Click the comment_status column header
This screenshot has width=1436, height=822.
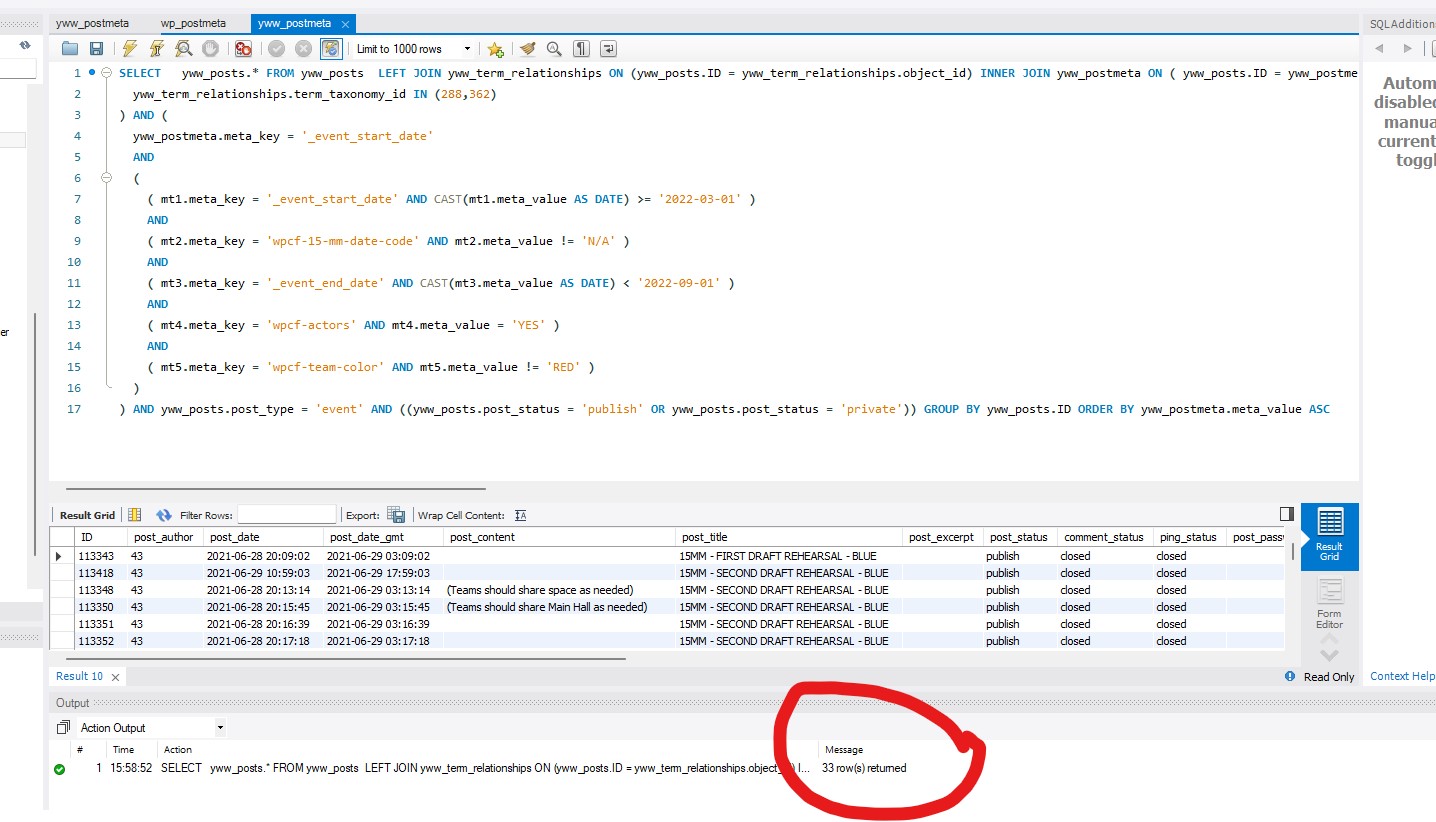click(1103, 537)
